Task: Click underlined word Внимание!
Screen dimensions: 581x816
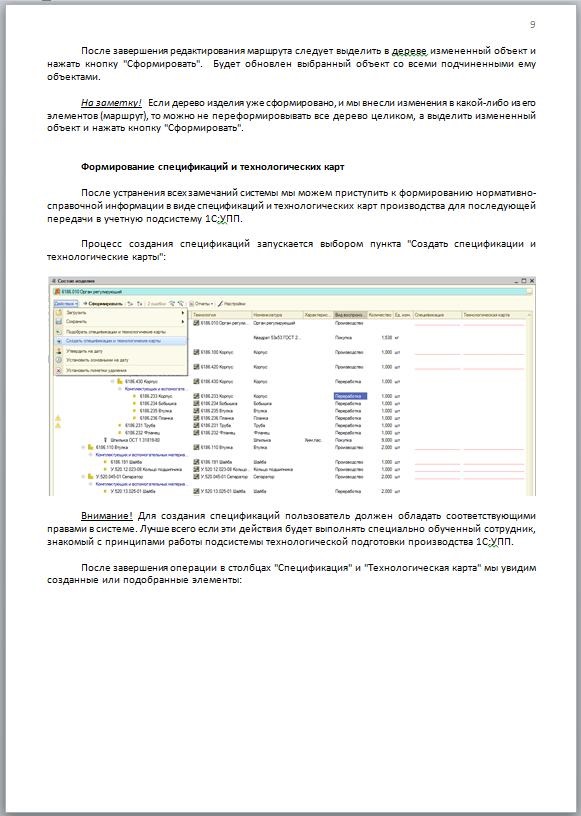Action: pyautogui.click(x=107, y=516)
